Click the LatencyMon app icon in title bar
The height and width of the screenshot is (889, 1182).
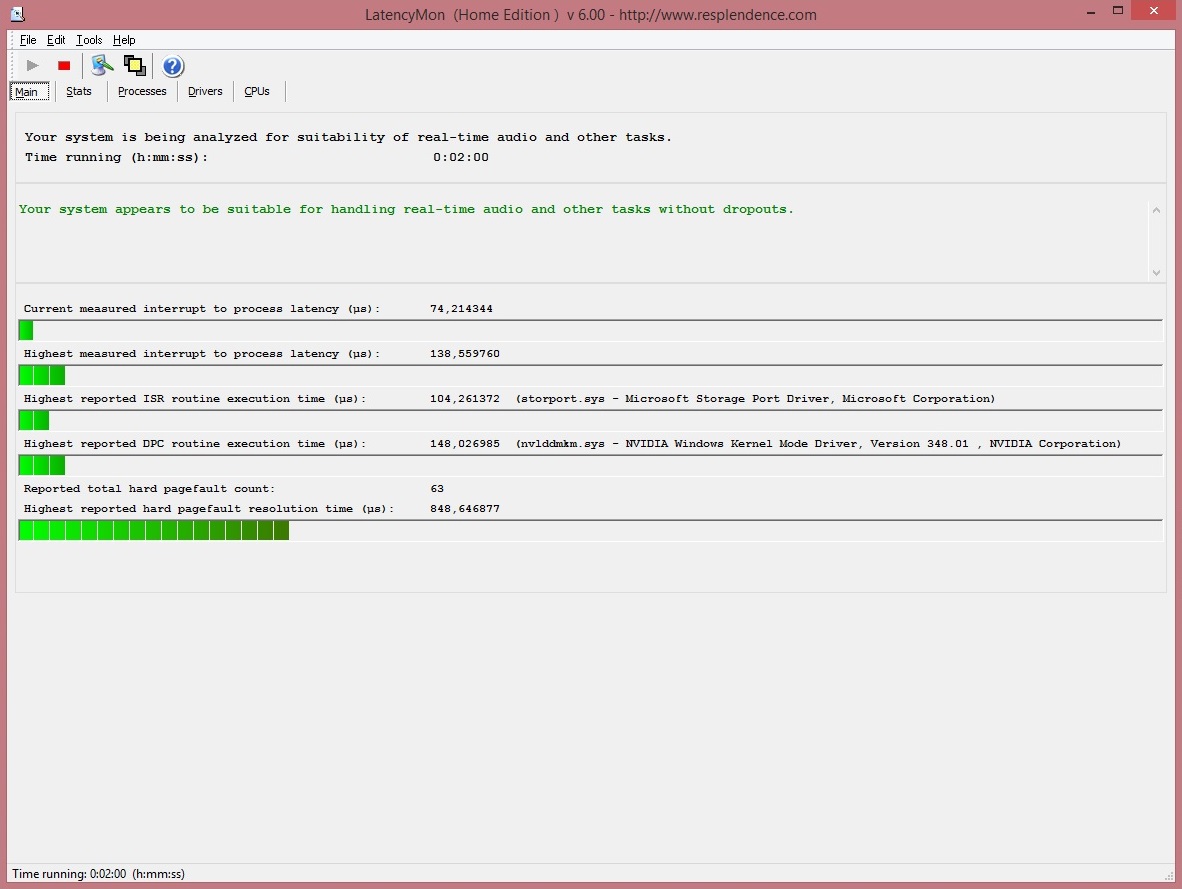pos(17,14)
